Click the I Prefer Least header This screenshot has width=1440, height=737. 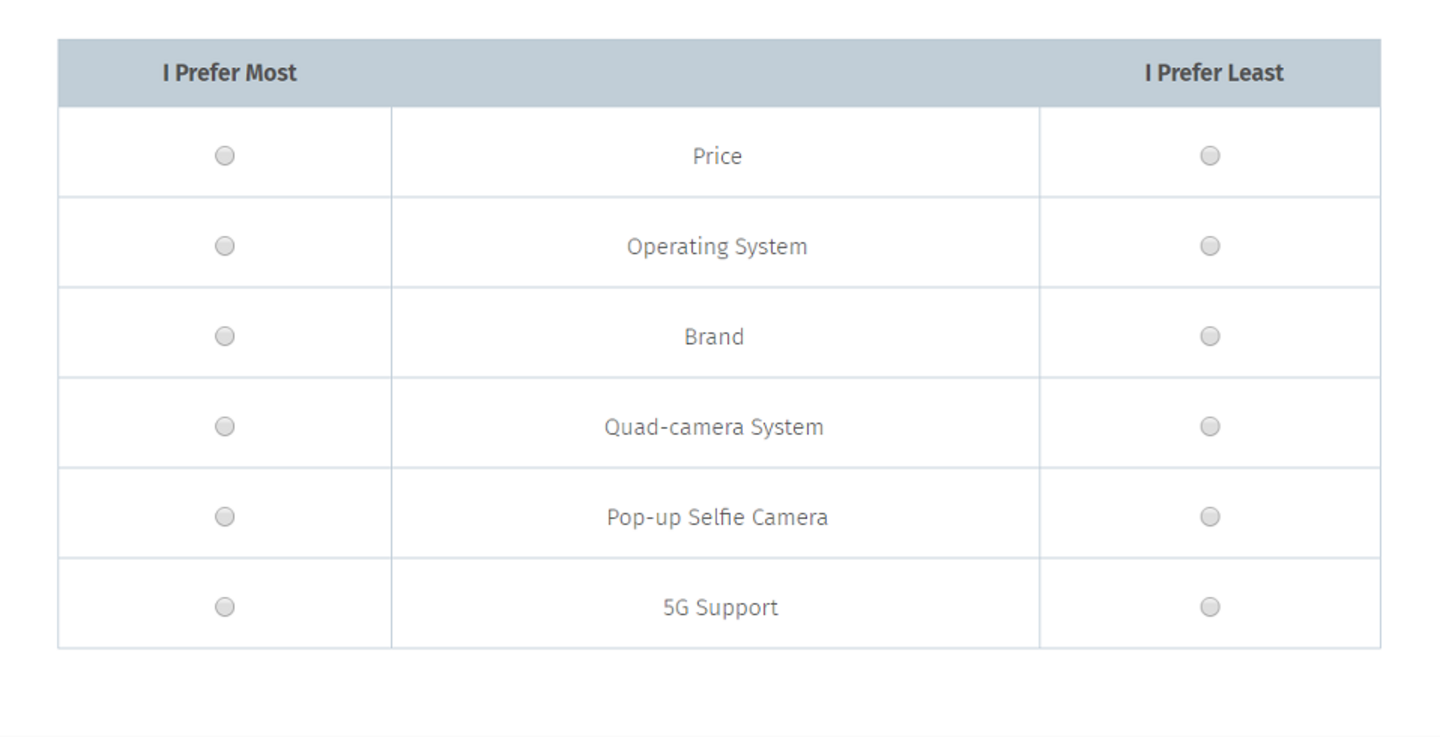(1213, 72)
